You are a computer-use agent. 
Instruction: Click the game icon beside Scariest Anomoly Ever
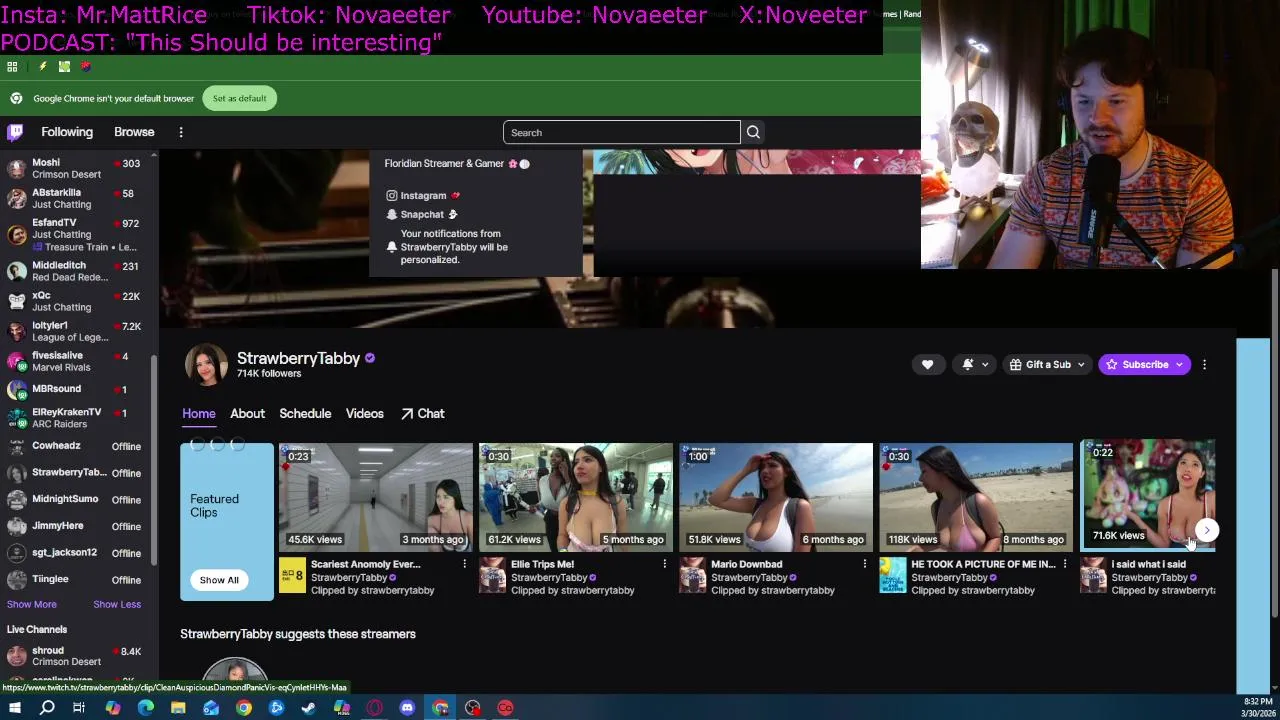(x=292, y=575)
